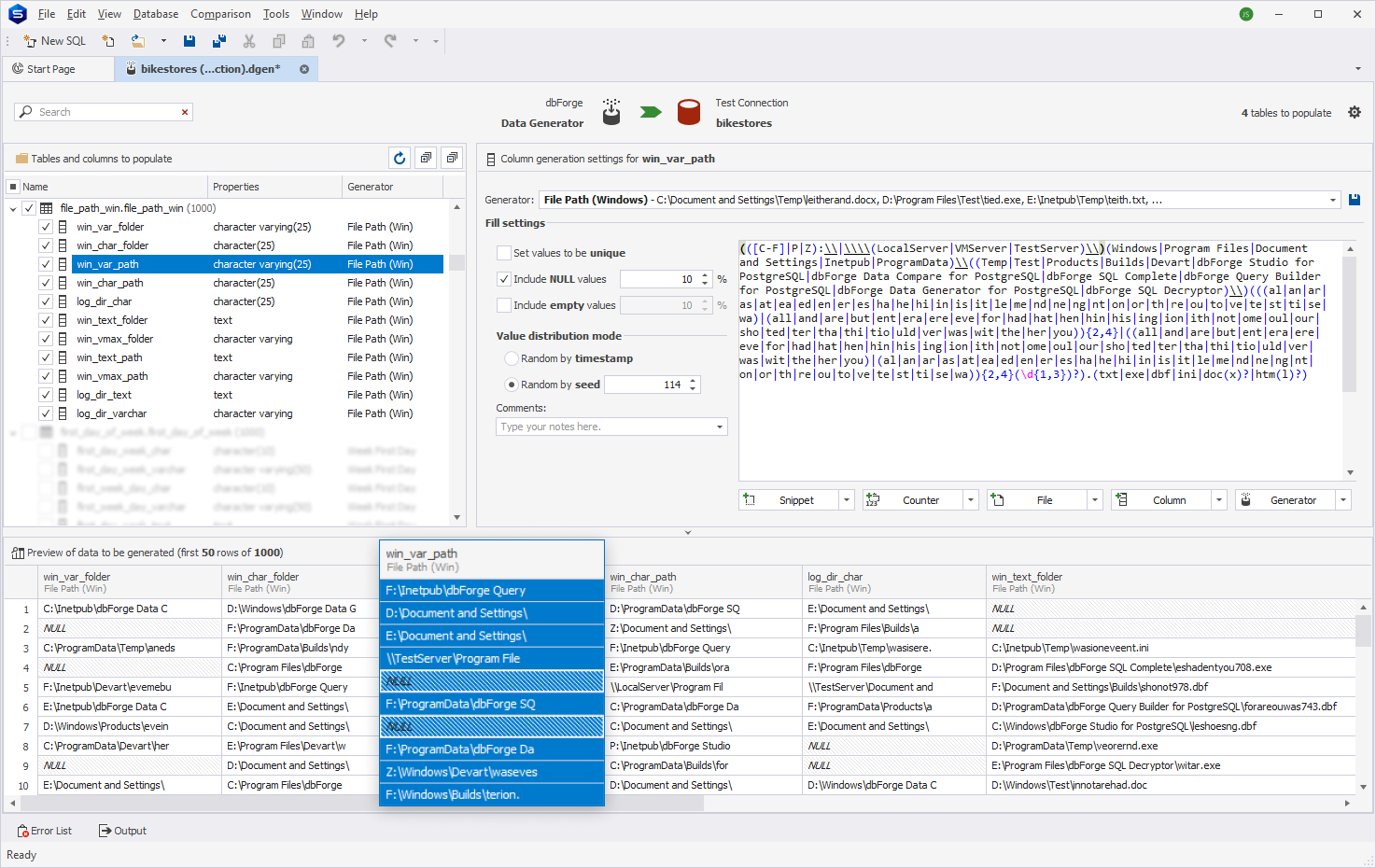Click the Undo arrow icon
The width and height of the screenshot is (1376, 868).
coord(339,41)
